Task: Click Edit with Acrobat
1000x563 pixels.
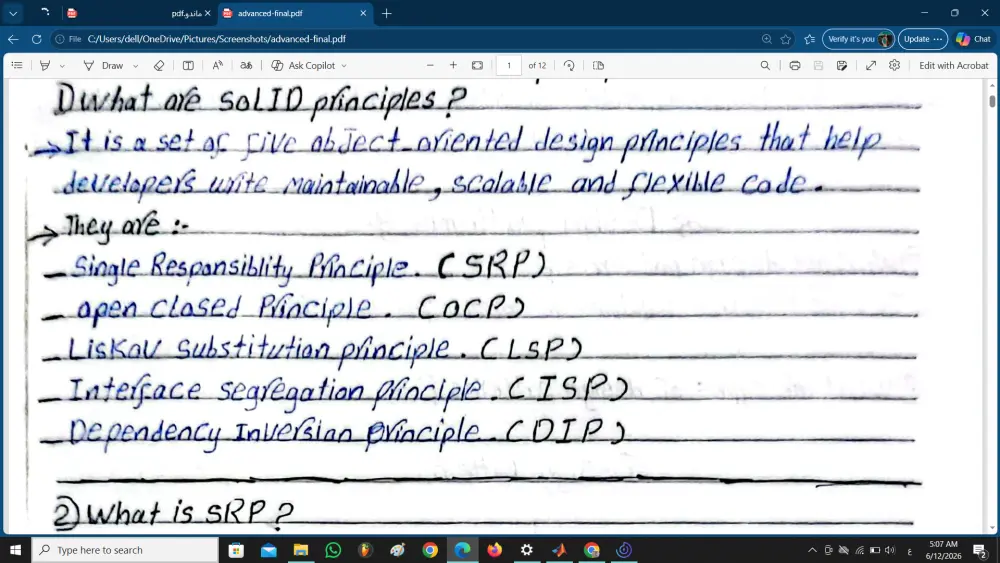Action: pyautogui.click(x=953, y=65)
